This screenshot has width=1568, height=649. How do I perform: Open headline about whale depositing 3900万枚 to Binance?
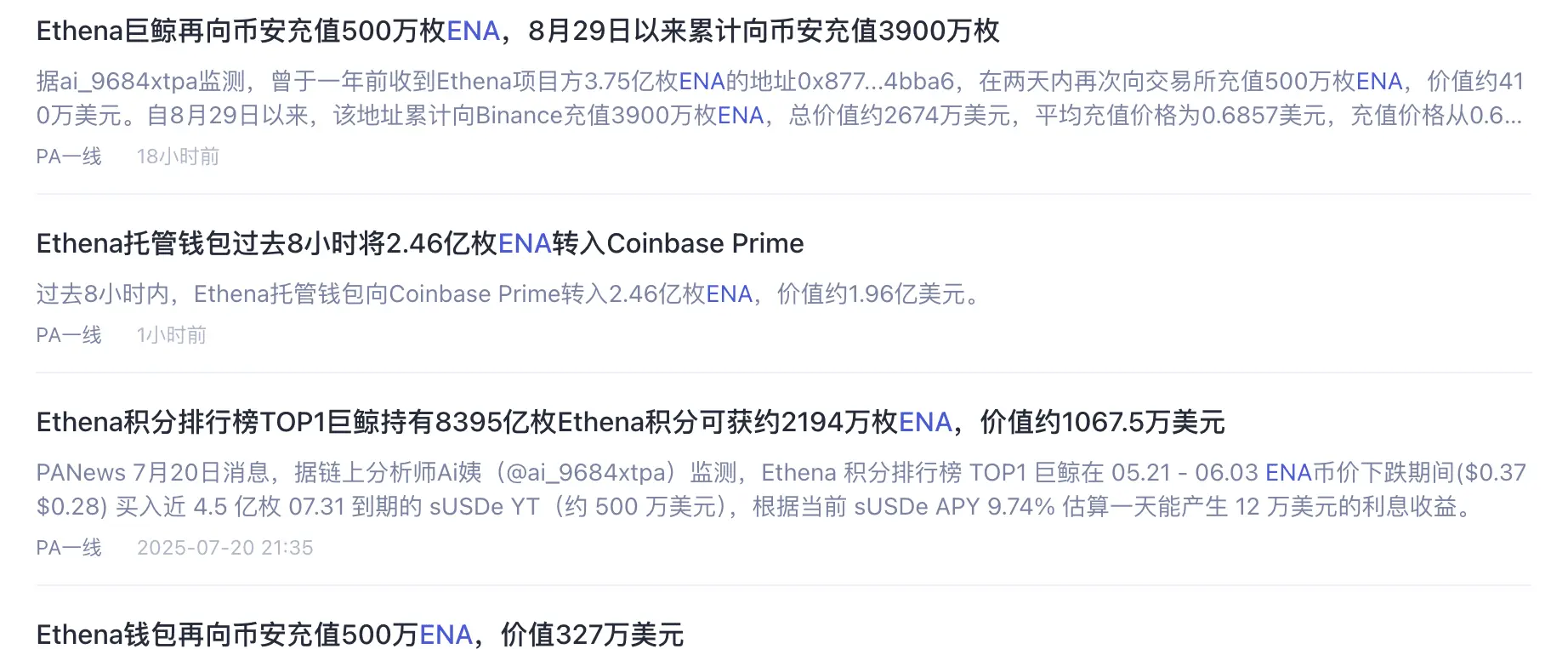[x=517, y=31]
